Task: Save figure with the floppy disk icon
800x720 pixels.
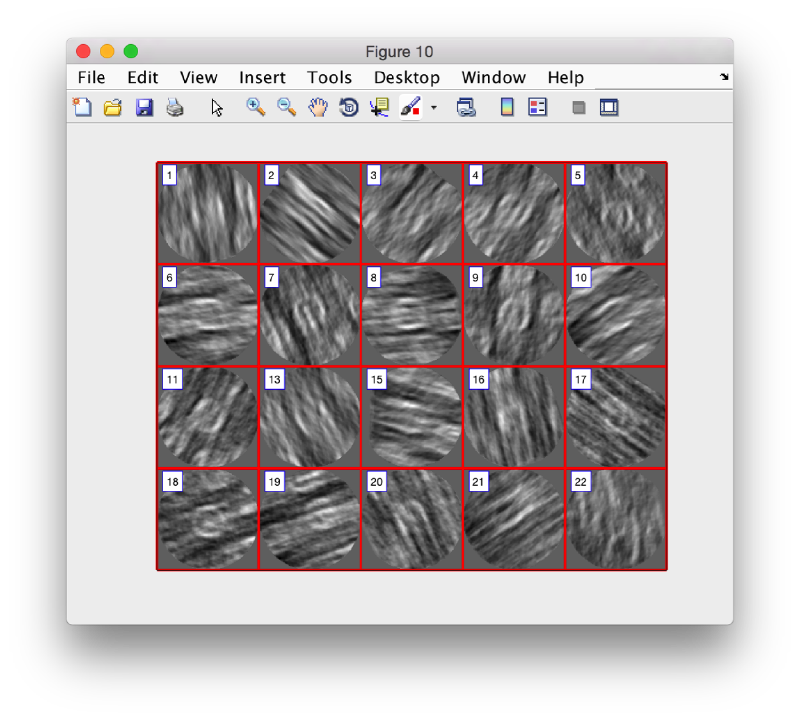Action: pyautogui.click(x=144, y=107)
